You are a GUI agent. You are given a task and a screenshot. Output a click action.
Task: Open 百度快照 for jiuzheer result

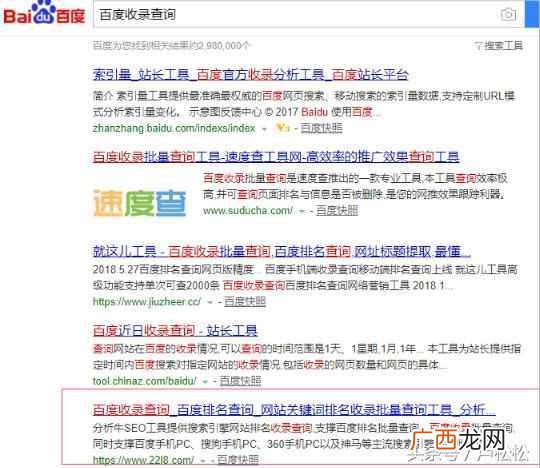245,302
